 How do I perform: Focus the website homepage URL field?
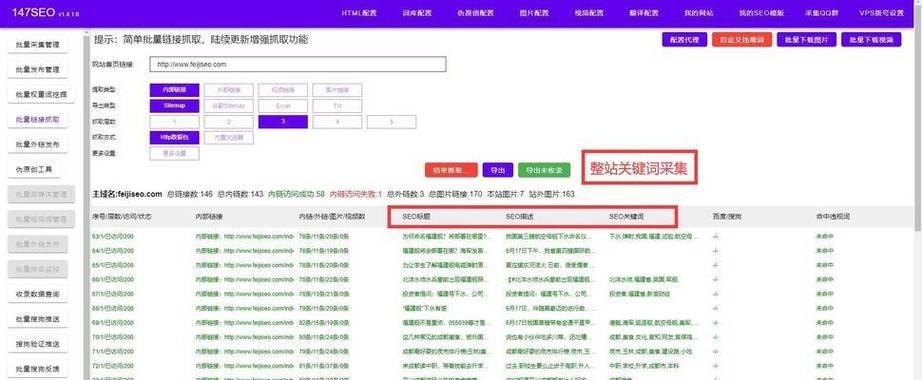click(x=298, y=65)
